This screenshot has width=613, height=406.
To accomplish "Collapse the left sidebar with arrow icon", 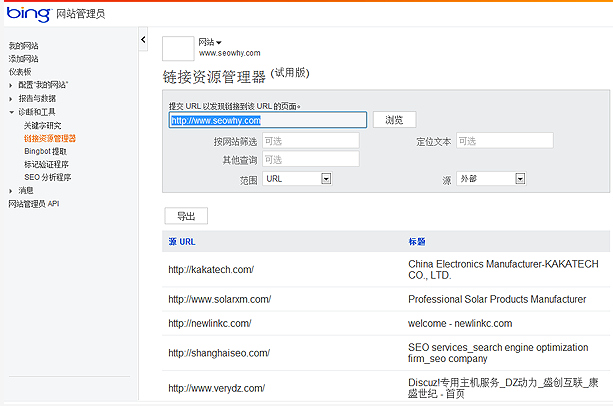I will pyautogui.click(x=143, y=40).
